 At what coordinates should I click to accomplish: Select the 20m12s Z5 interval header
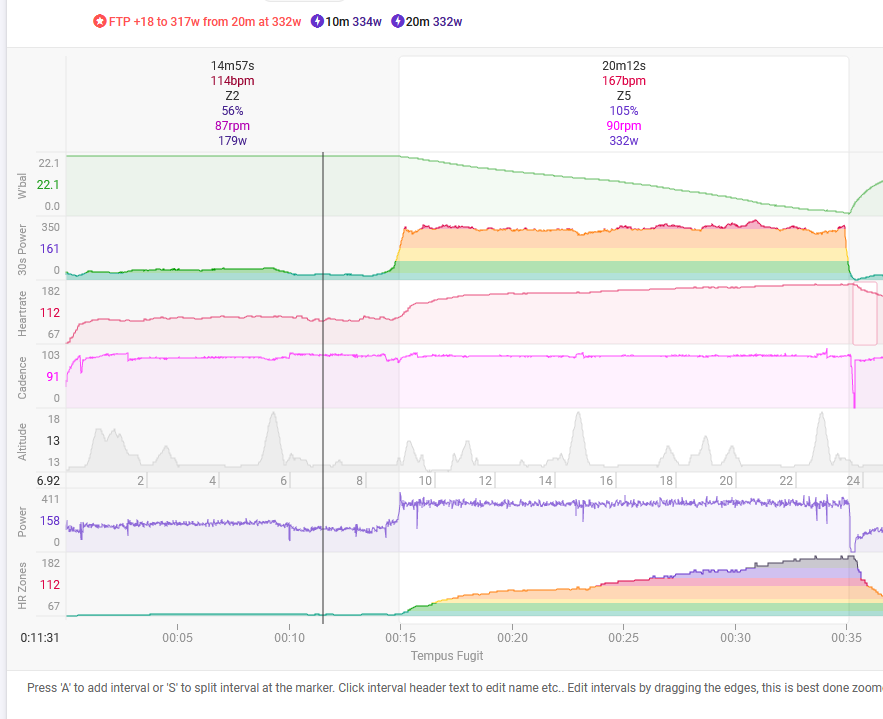(623, 103)
